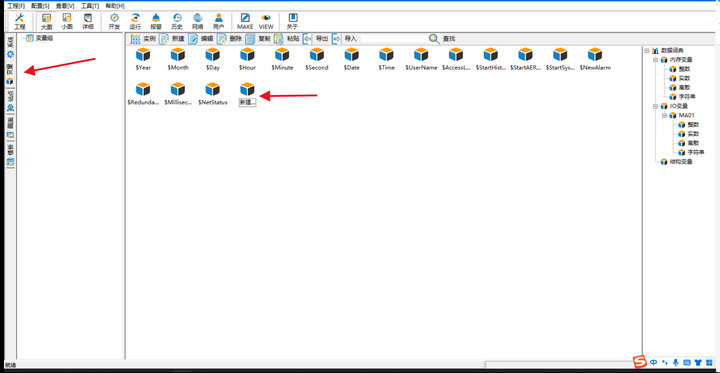Click the 新建 (New) button
The width and height of the screenshot is (720, 373).
(x=172, y=39)
